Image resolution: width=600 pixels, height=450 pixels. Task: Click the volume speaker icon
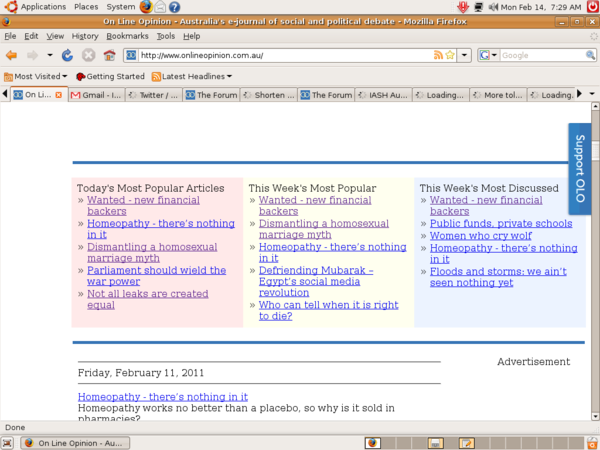493,7
